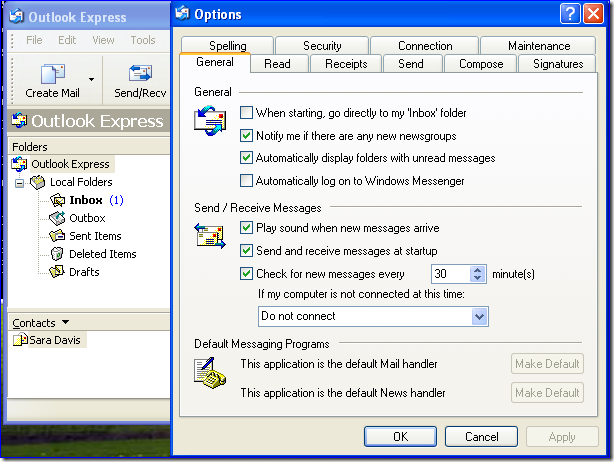This screenshot has height=462, width=614.
Task: Select the Outbox folder label
Action: pos(87,218)
